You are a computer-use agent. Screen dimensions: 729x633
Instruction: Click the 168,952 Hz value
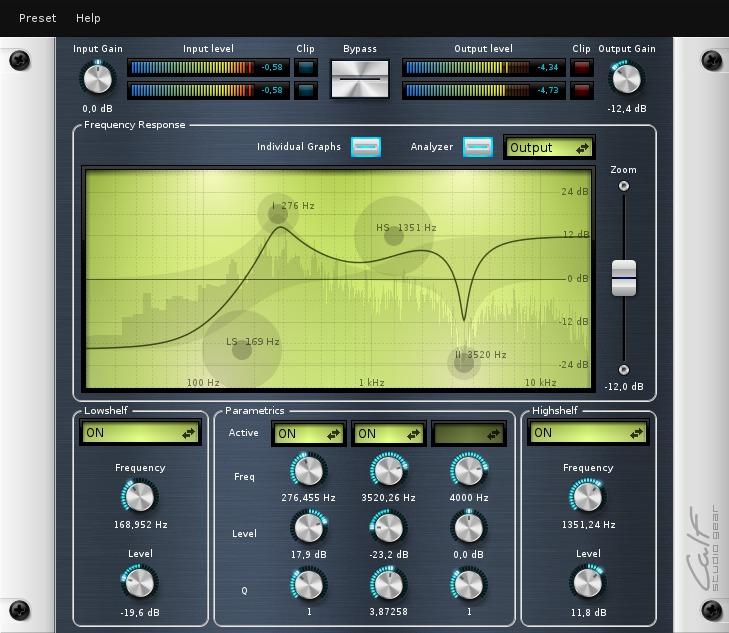pos(140,525)
